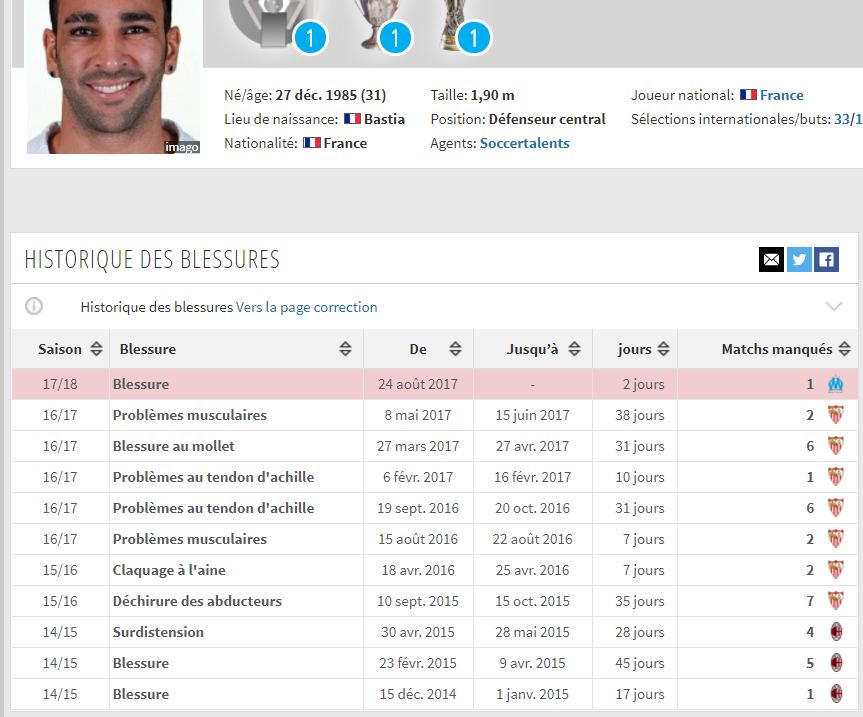Click the player's portrait photo
This screenshot has height=717, width=863.
[107, 75]
